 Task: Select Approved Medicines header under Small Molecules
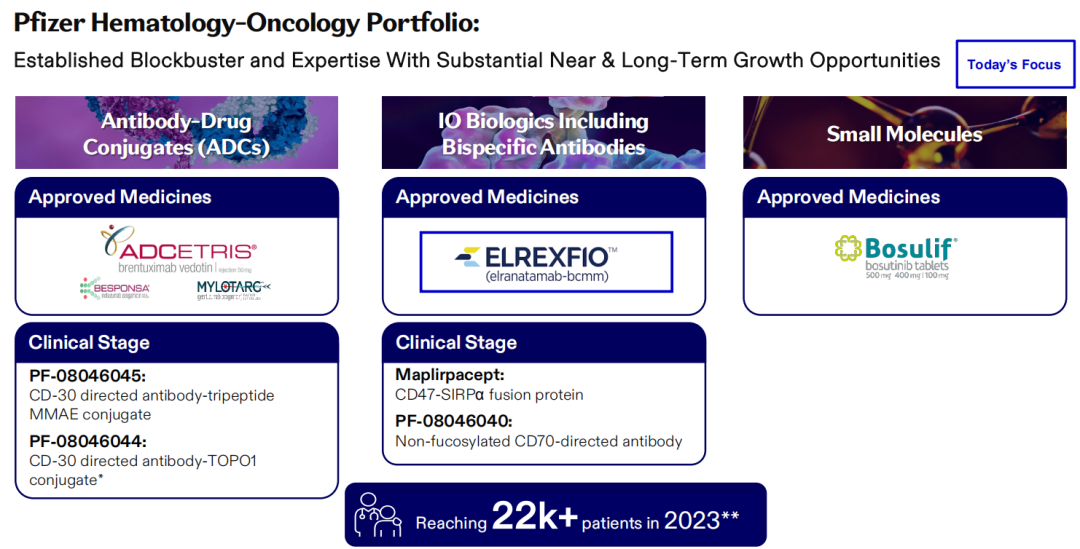pyautogui.click(x=848, y=197)
